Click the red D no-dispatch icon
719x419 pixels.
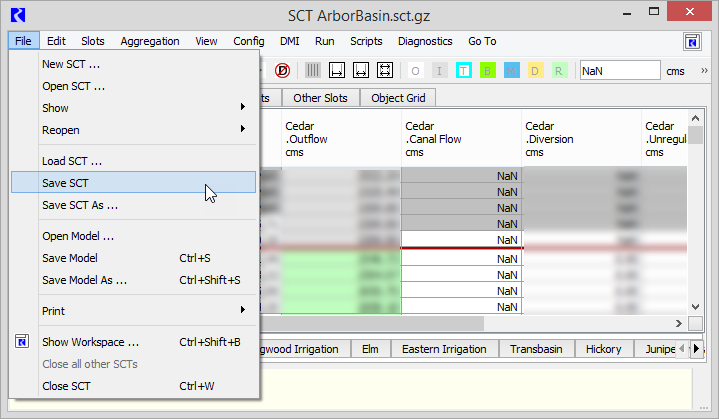pos(283,71)
